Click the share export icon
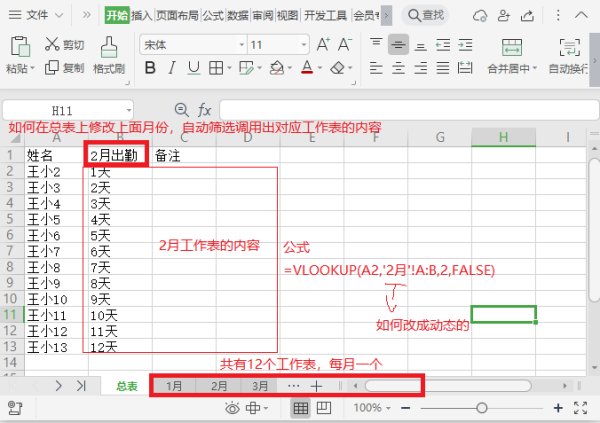The height and width of the screenshot is (423, 600). 527,15
